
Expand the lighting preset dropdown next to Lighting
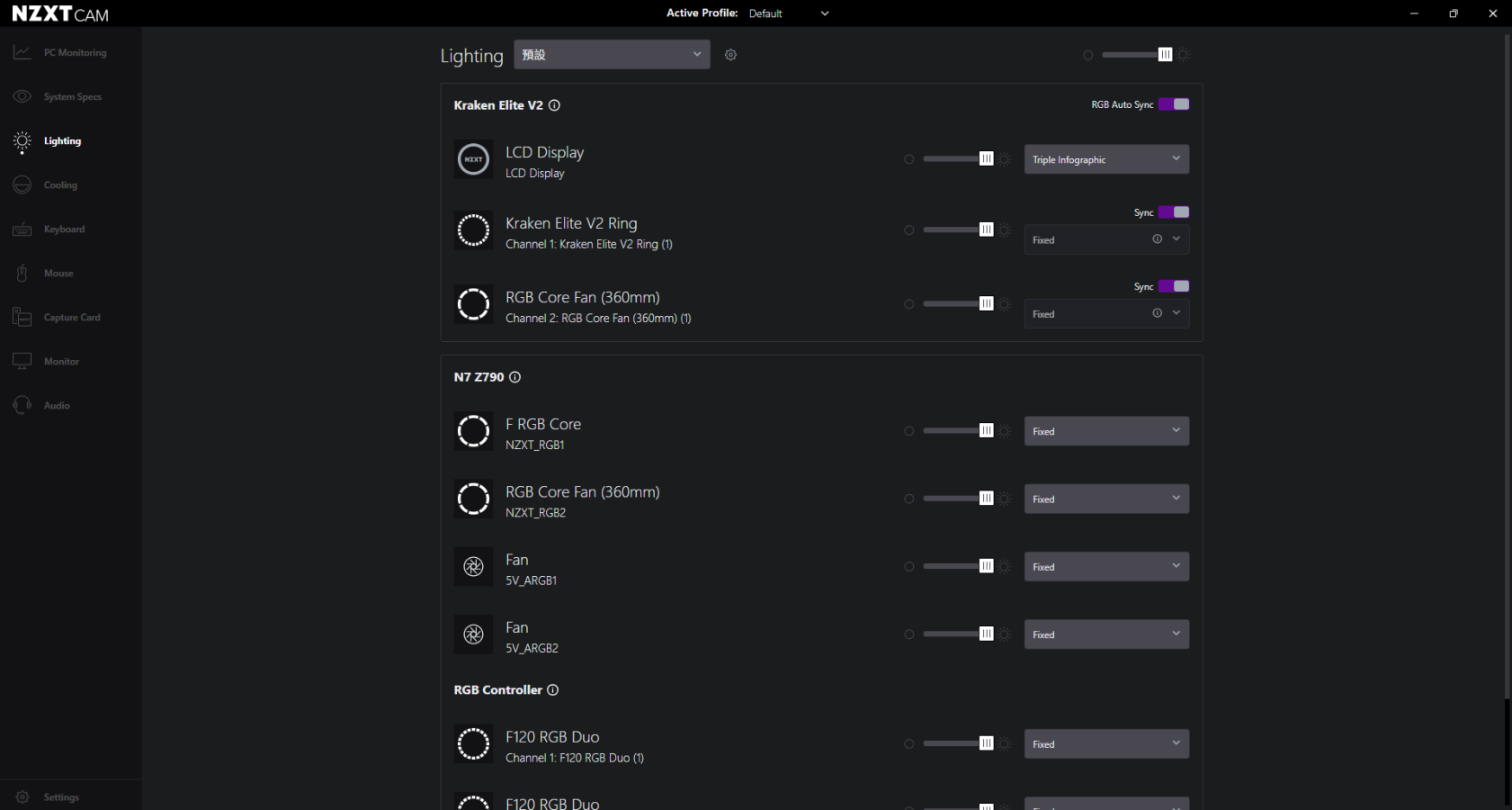click(x=612, y=55)
